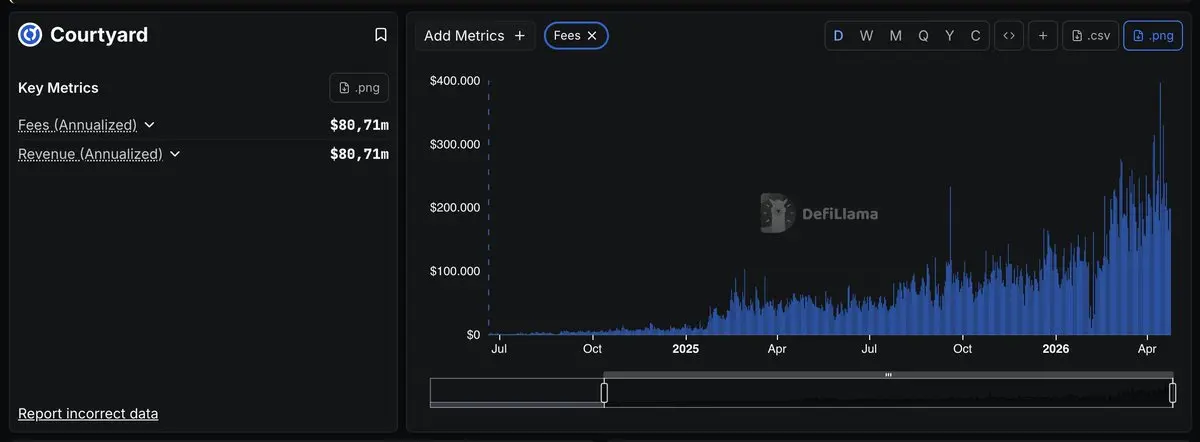Viewport: 1200px width, 442px height.
Task: Click the Report incorrect data link
Action: [88, 414]
